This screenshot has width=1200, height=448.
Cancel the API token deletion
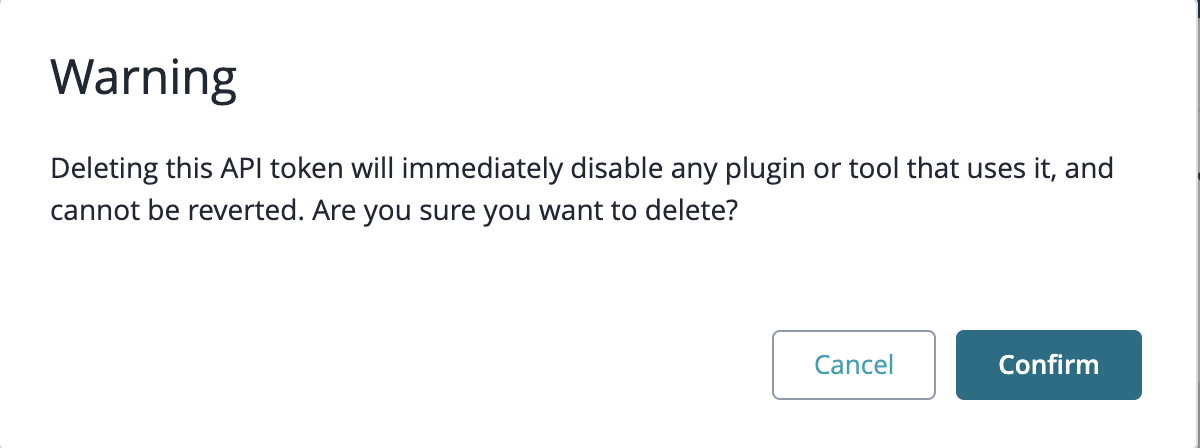point(854,365)
